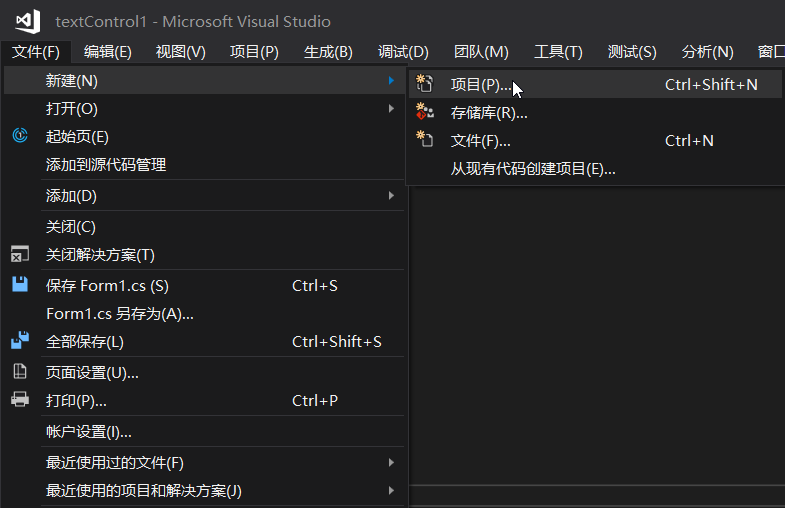Click the save all icon beside 全部保存(L)

tap(20, 340)
